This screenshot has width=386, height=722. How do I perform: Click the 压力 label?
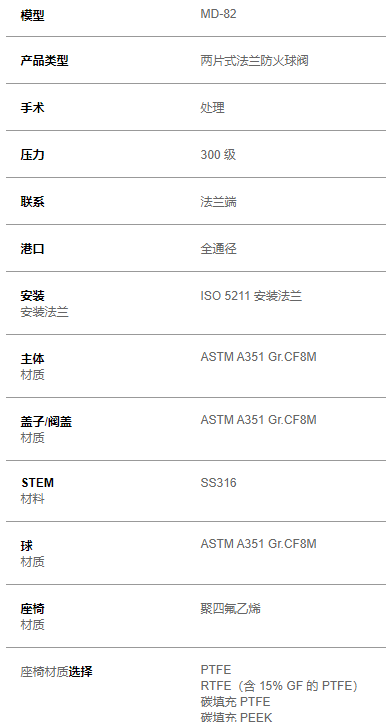coord(33,155)
